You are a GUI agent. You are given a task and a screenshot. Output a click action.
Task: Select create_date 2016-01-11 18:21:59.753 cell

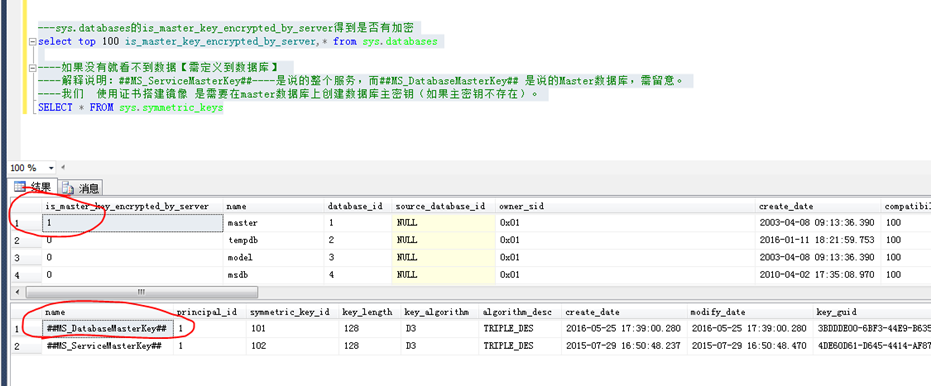pyautogui.click(x=818, y=241)
